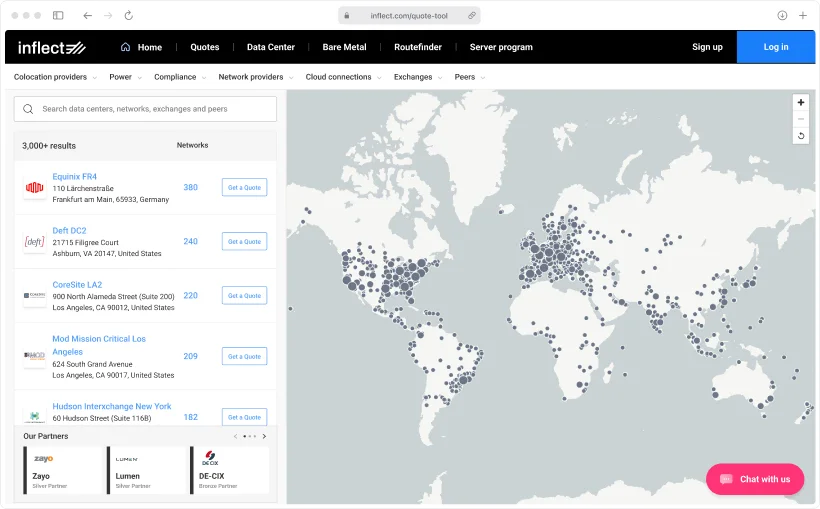
Task: Expand Exchanges filter dropdown
Action: pos(418,77)
